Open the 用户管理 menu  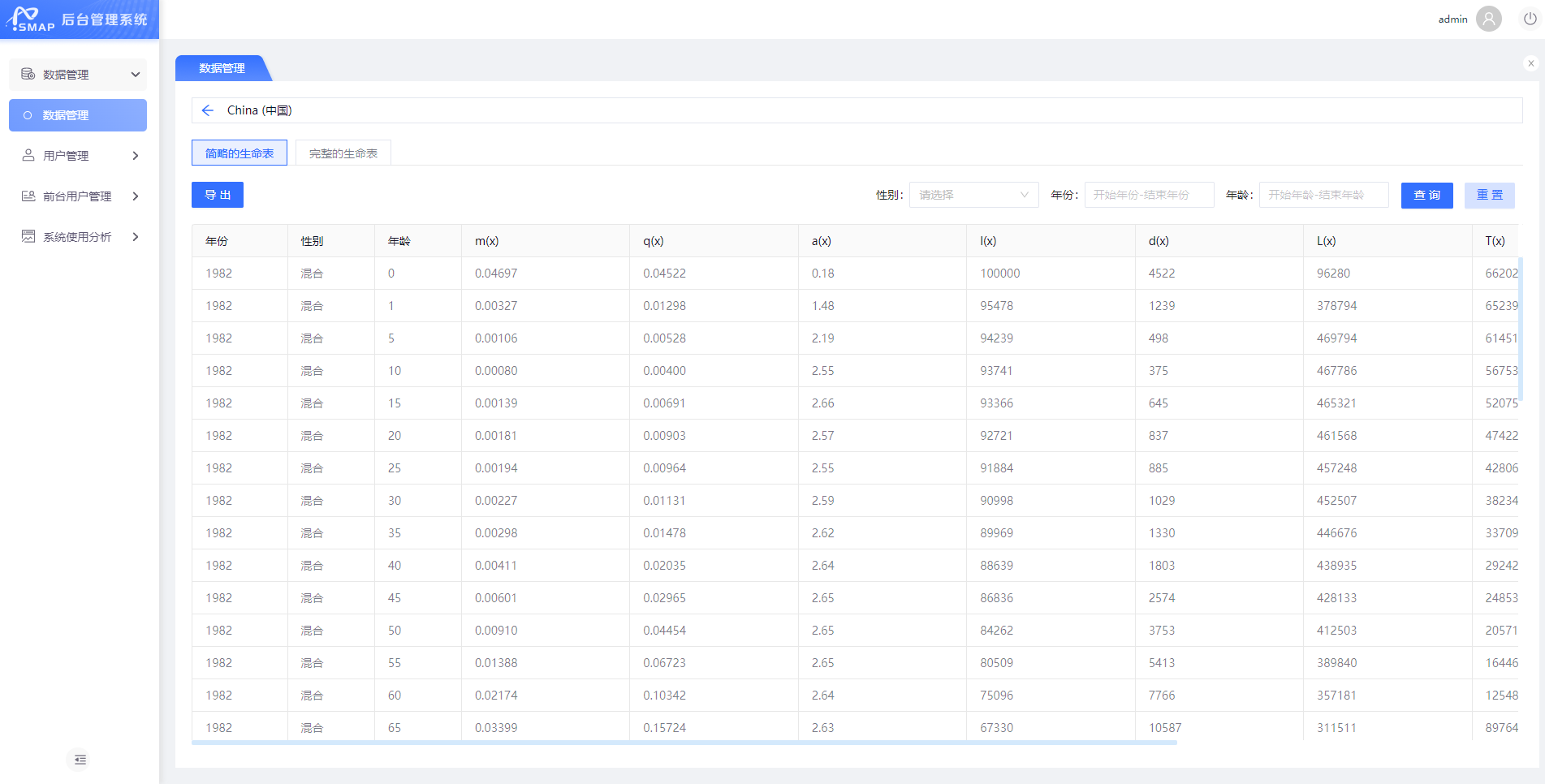[x=78, y=156]
